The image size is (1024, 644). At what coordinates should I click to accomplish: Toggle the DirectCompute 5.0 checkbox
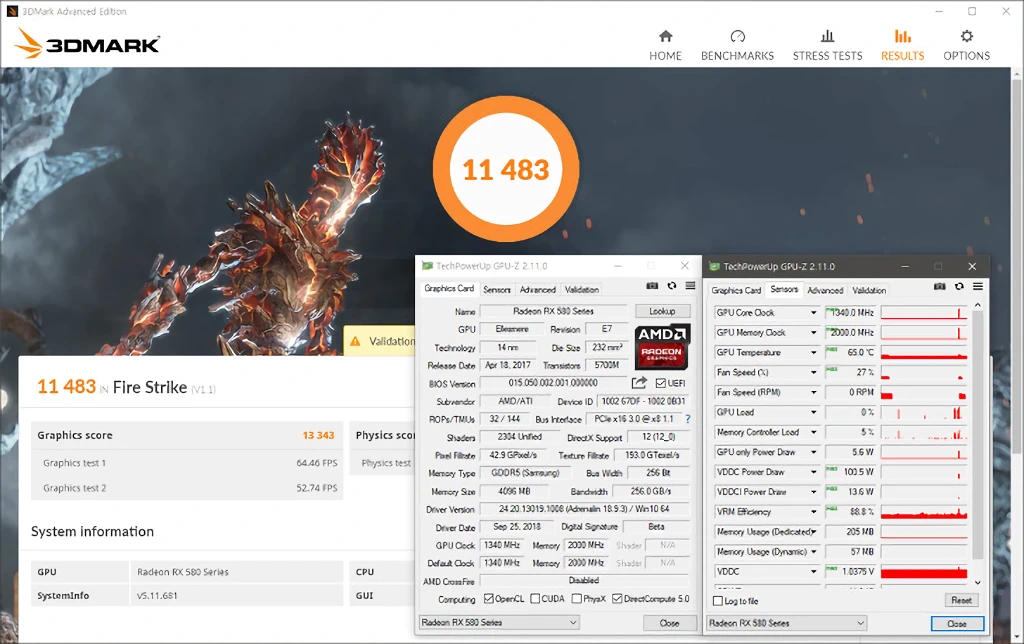617,598
